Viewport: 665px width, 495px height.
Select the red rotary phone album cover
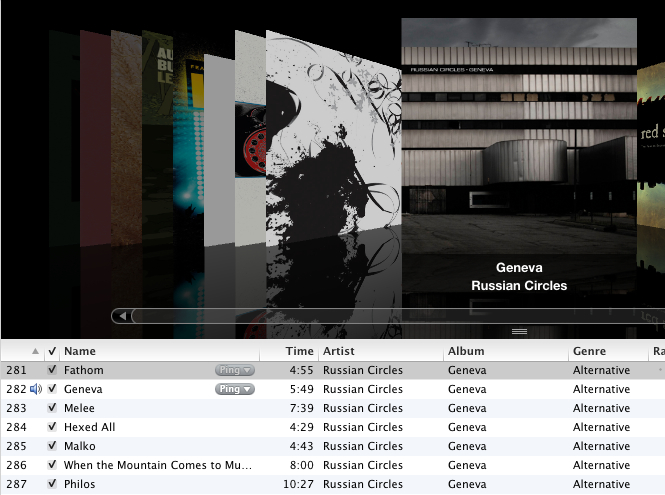coord(251,138)
